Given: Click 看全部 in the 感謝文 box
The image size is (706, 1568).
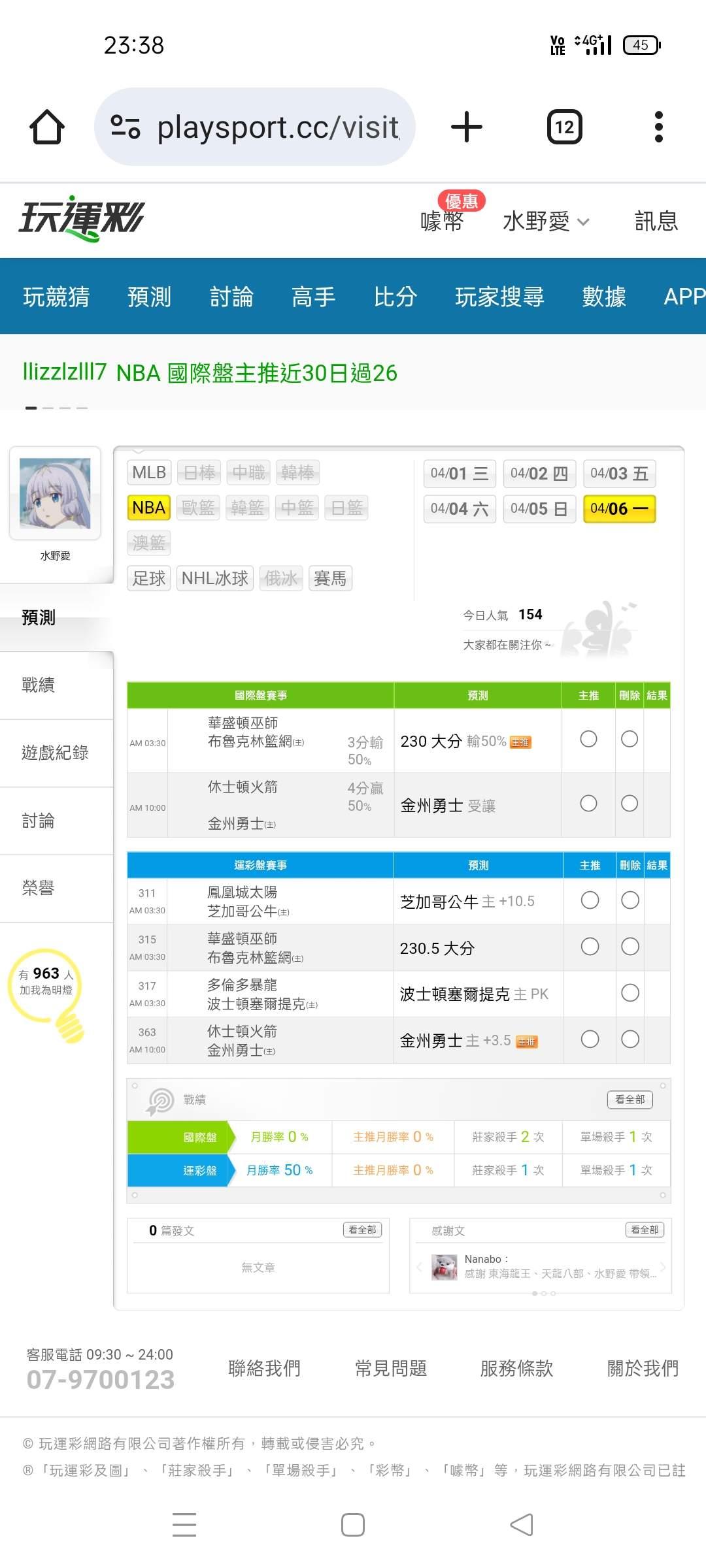Looking at the screenshot, I should coord(645,1230).
